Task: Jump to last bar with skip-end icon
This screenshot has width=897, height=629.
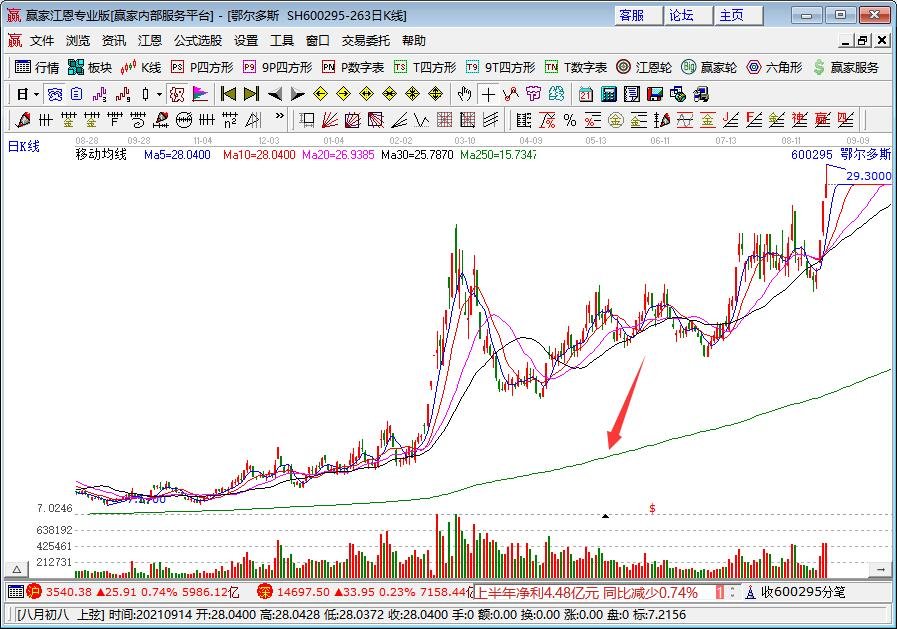Action: click(251, 94)
